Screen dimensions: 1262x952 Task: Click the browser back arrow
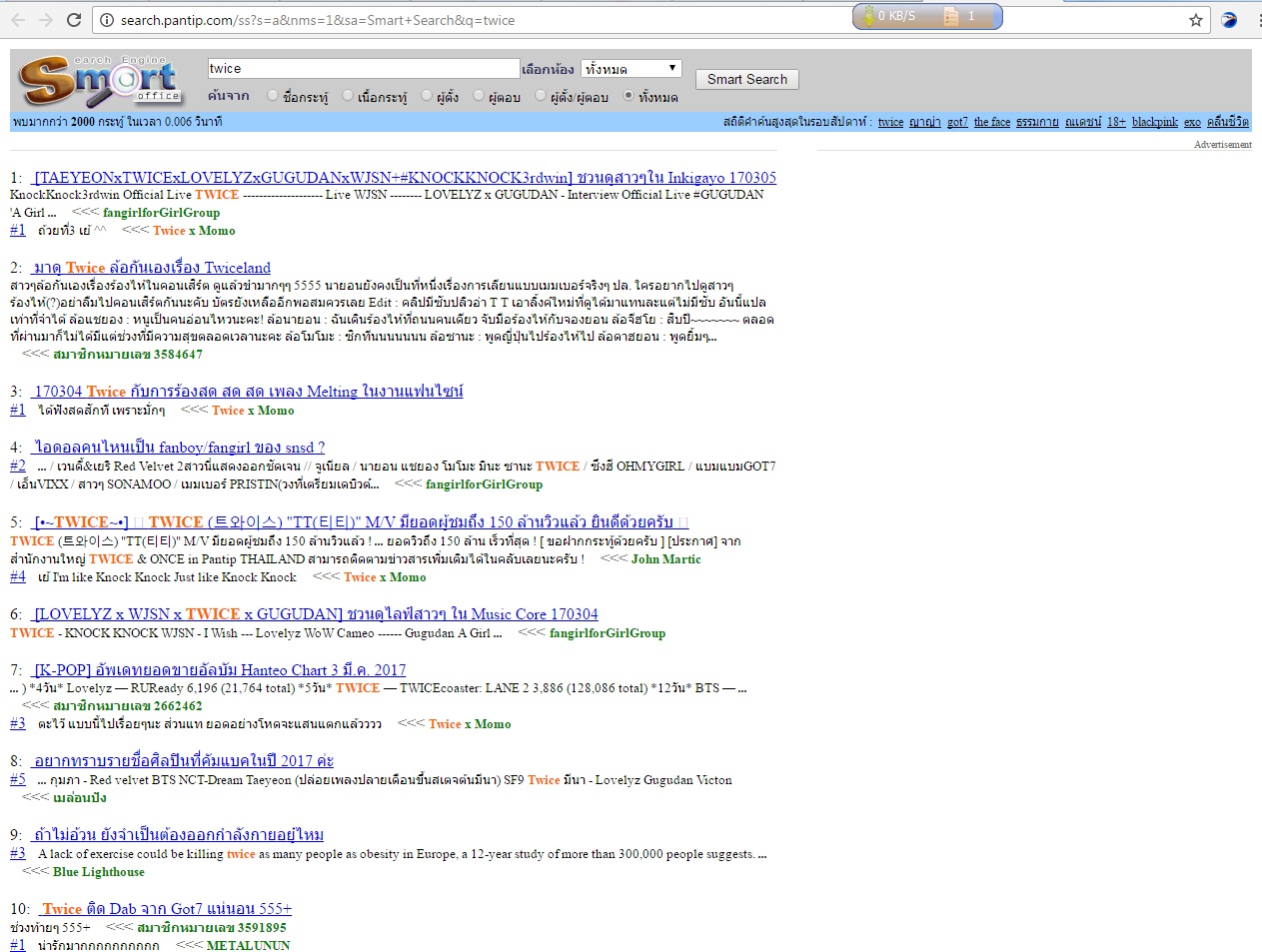pos(18,20)
